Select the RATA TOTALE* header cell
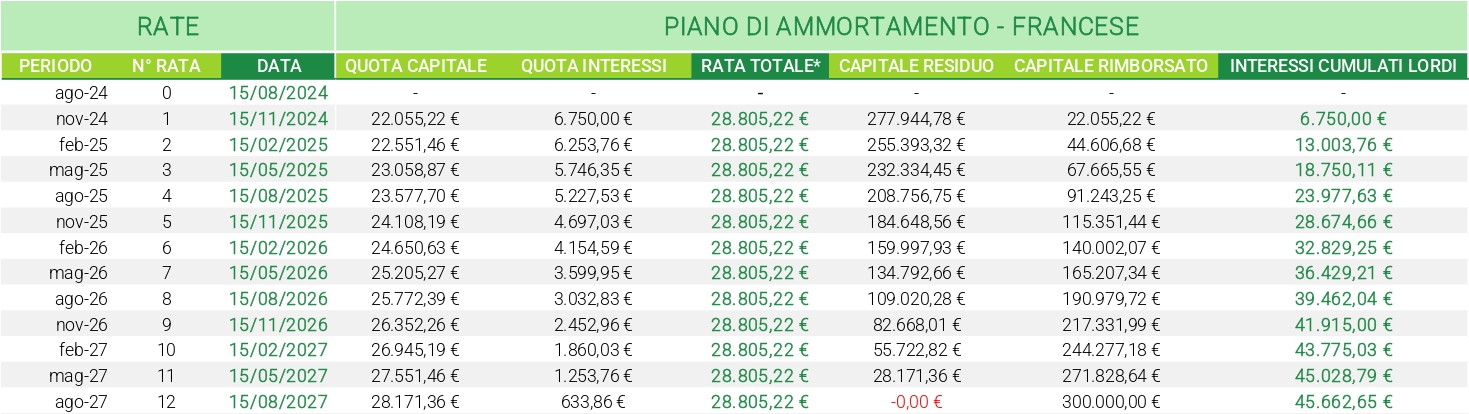This screenshot has height=414, width=1469. point(760,66)
